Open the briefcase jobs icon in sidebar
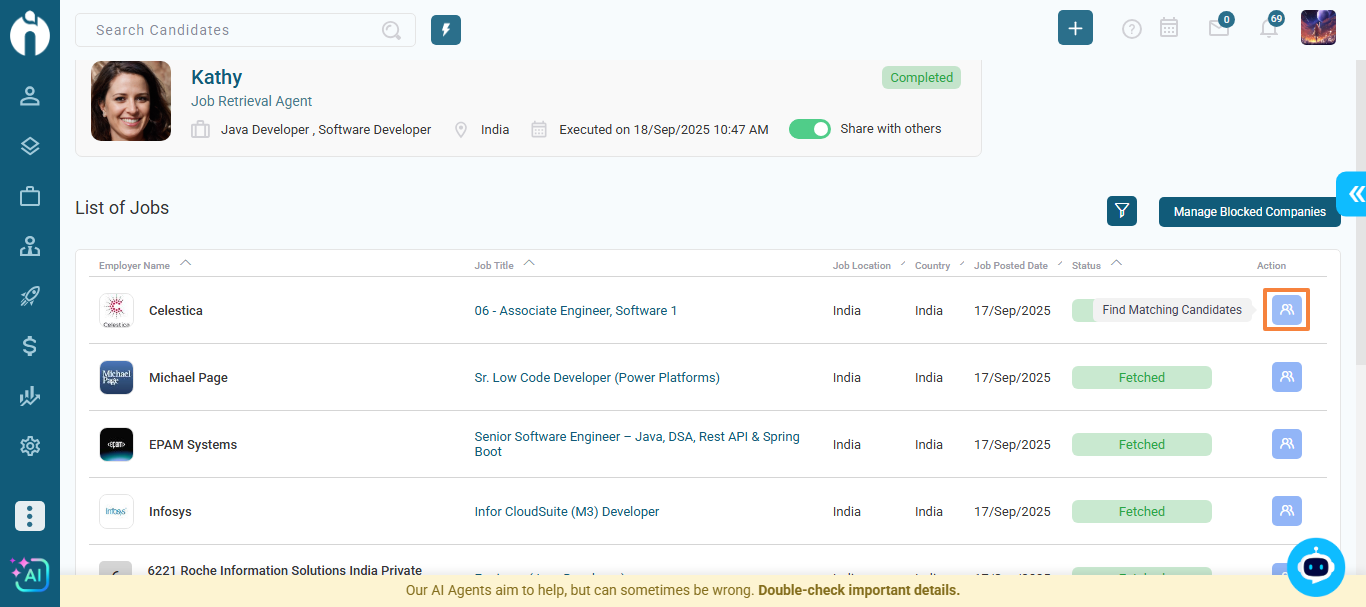The width and height of the screenshot is (1366, 607). click(x=30, y=196)
